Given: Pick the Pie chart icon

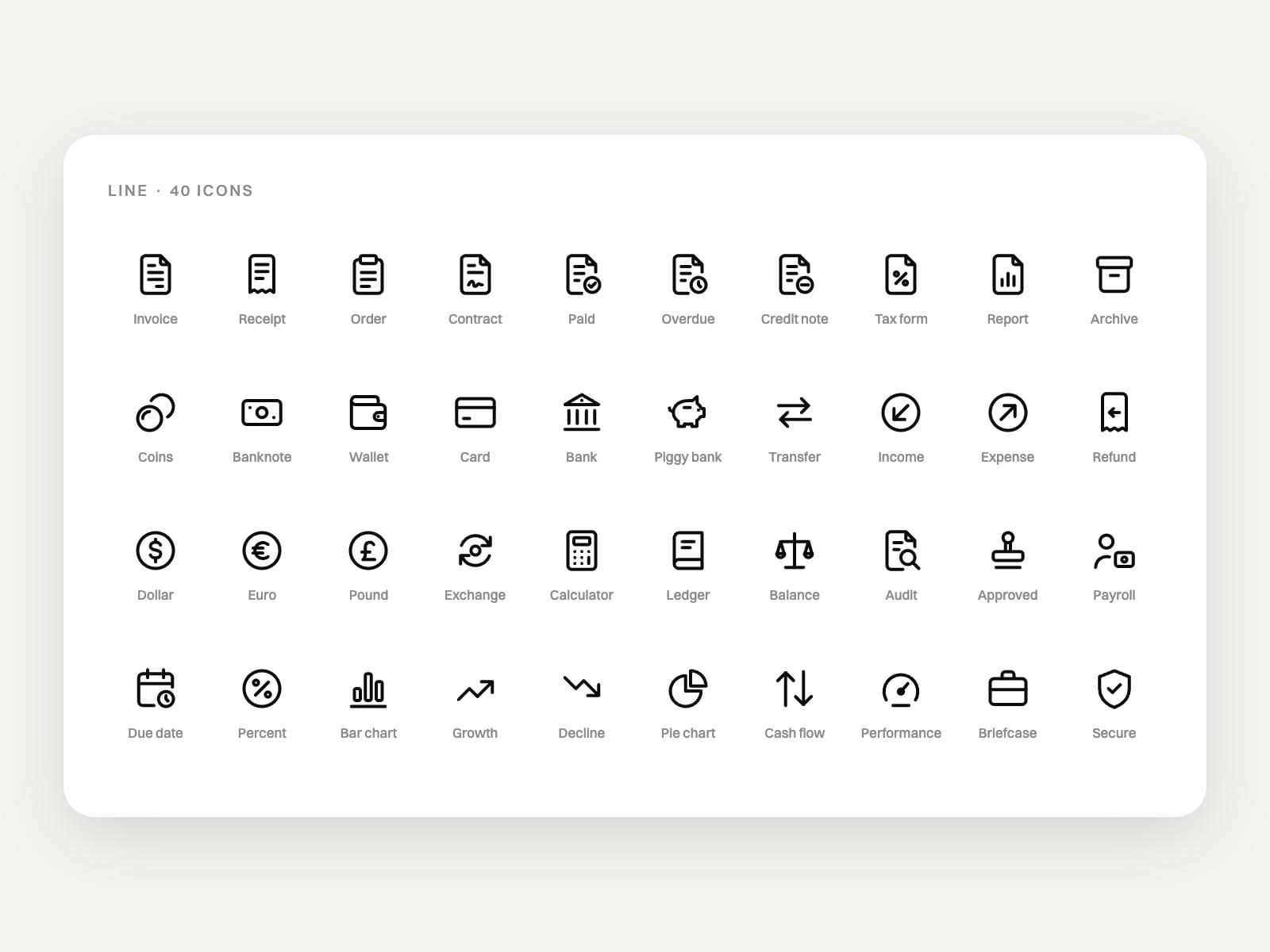Looking at the screenshot, I should click(x=687, y=689).
